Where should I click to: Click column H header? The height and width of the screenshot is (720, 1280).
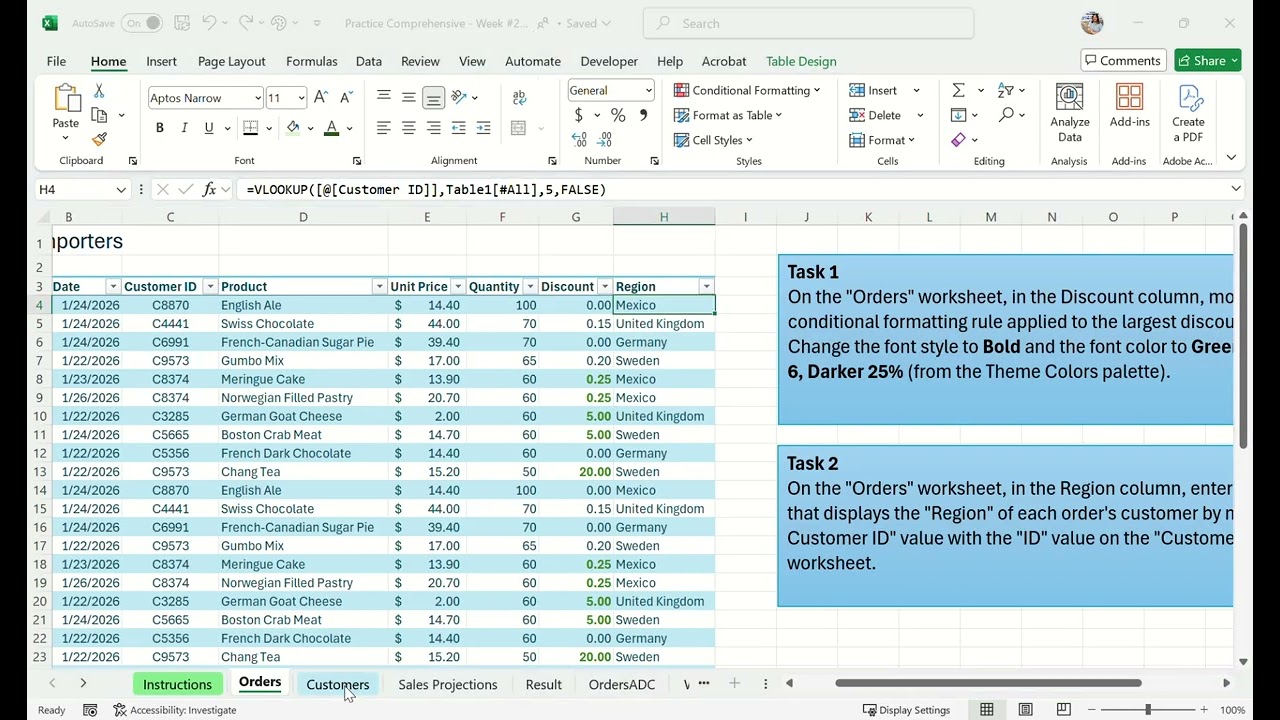pyautogui.click(x=664, y=217)
